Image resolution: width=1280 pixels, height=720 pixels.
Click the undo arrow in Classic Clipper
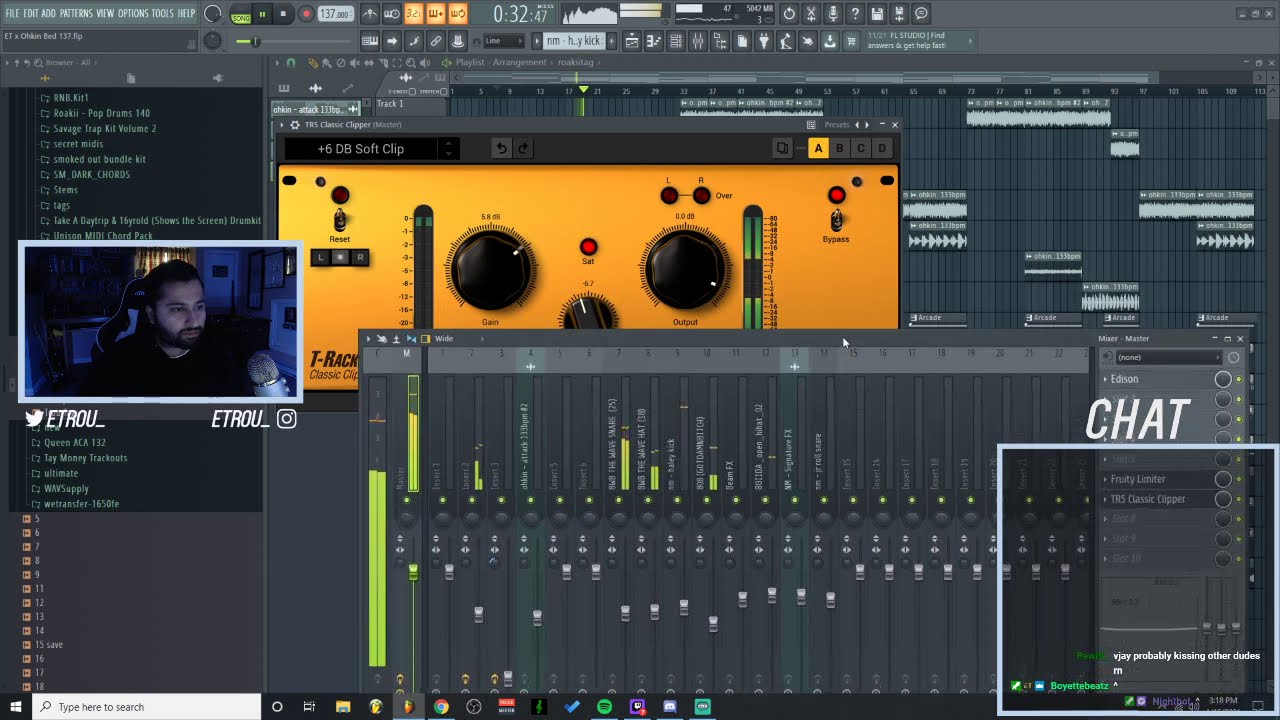[x=501, y=149]
